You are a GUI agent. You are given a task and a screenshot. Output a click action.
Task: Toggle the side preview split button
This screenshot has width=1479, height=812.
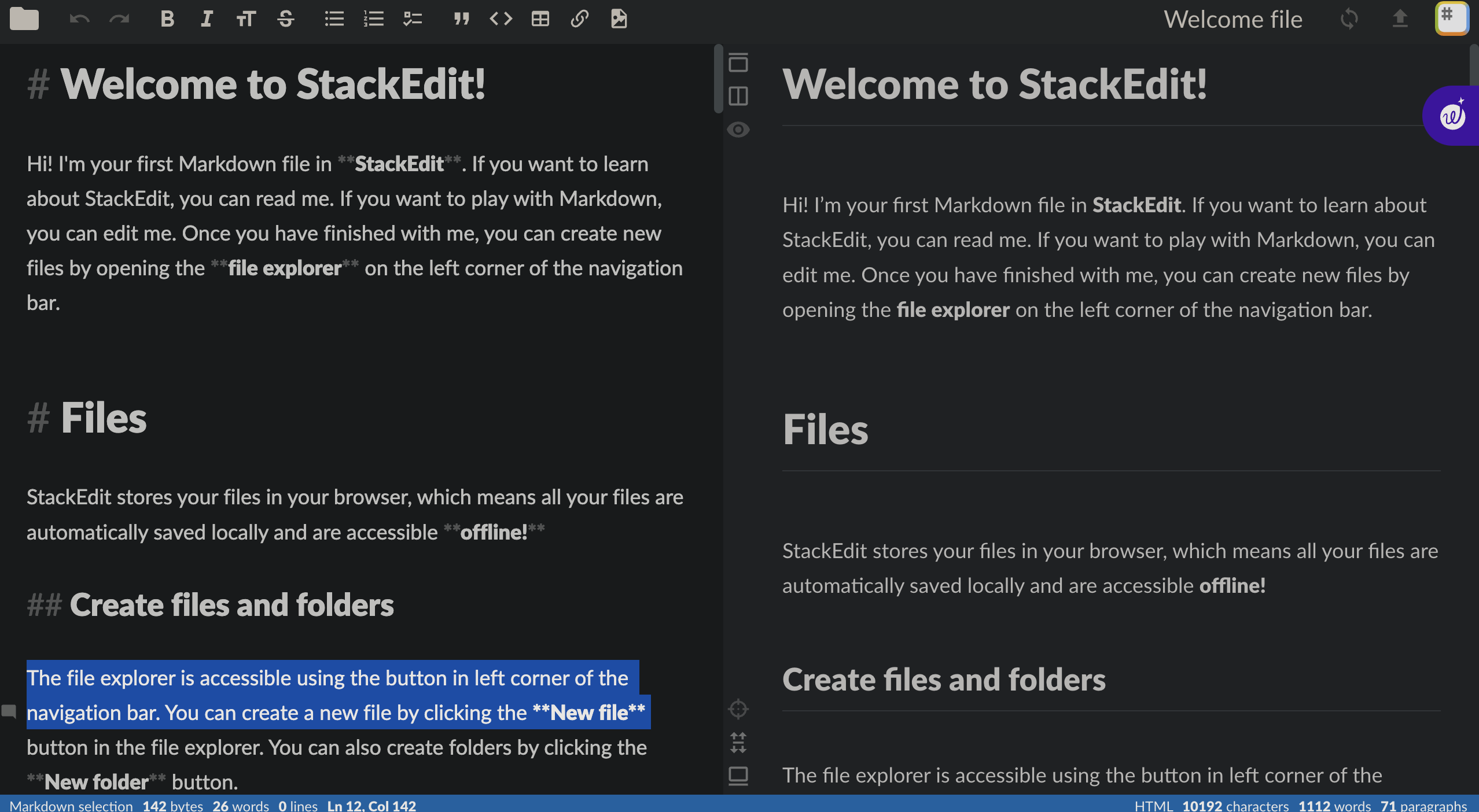click(738, 96)
